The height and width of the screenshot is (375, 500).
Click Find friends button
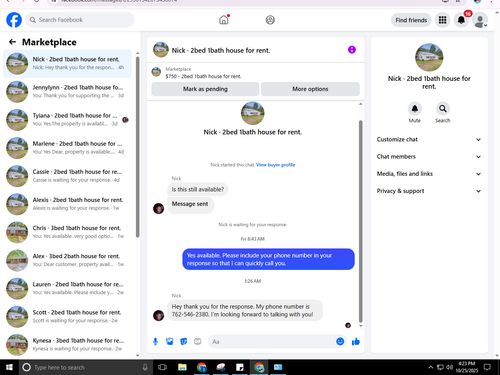411,20
